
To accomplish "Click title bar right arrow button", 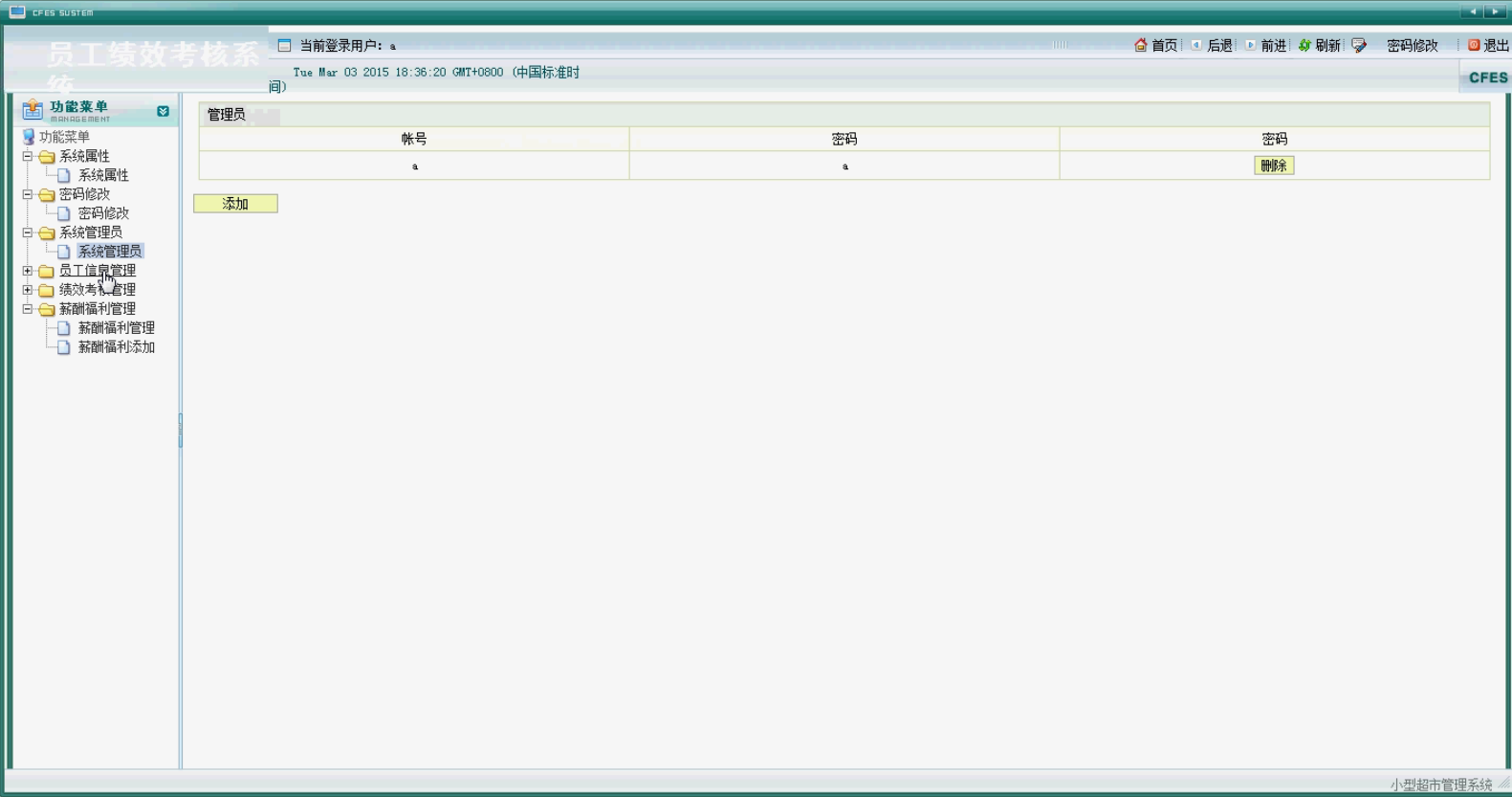I will pos(1496,11).
